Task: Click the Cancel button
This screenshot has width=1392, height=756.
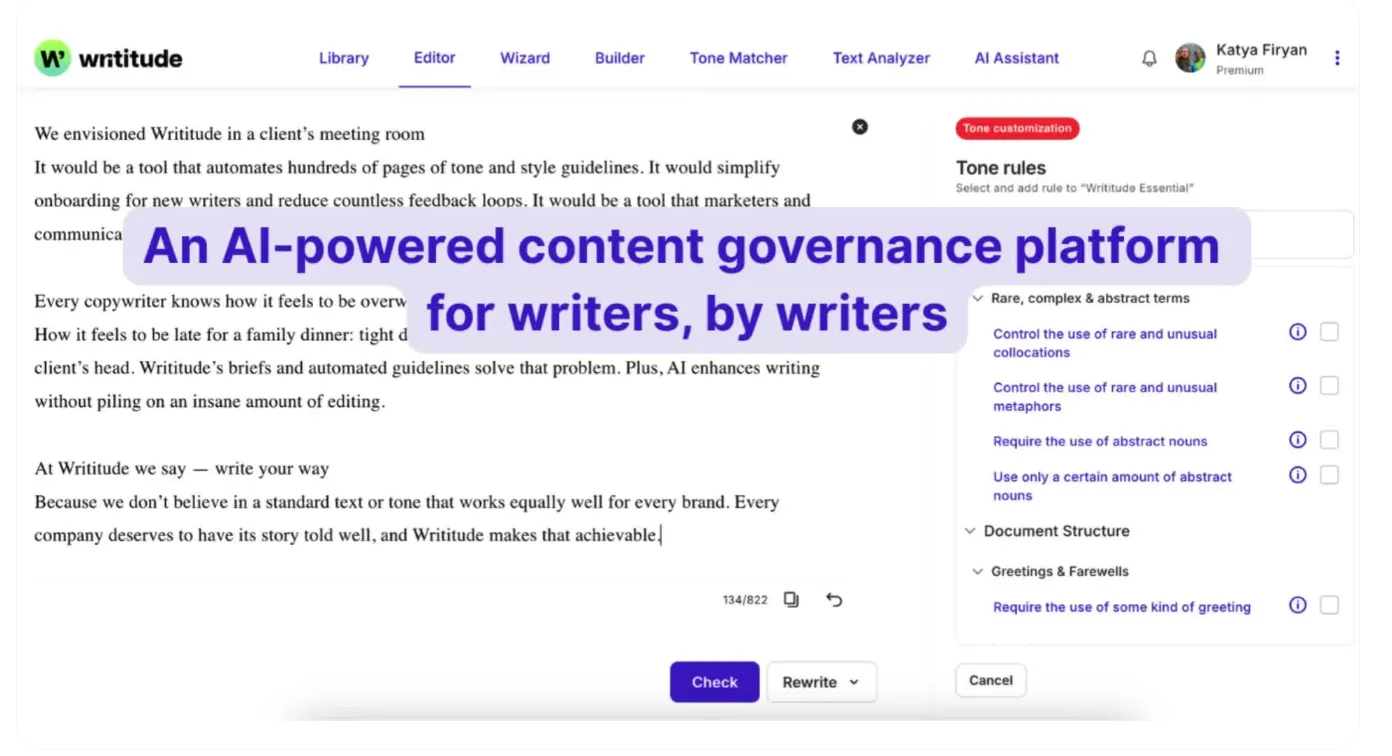Action: point(990,680)
